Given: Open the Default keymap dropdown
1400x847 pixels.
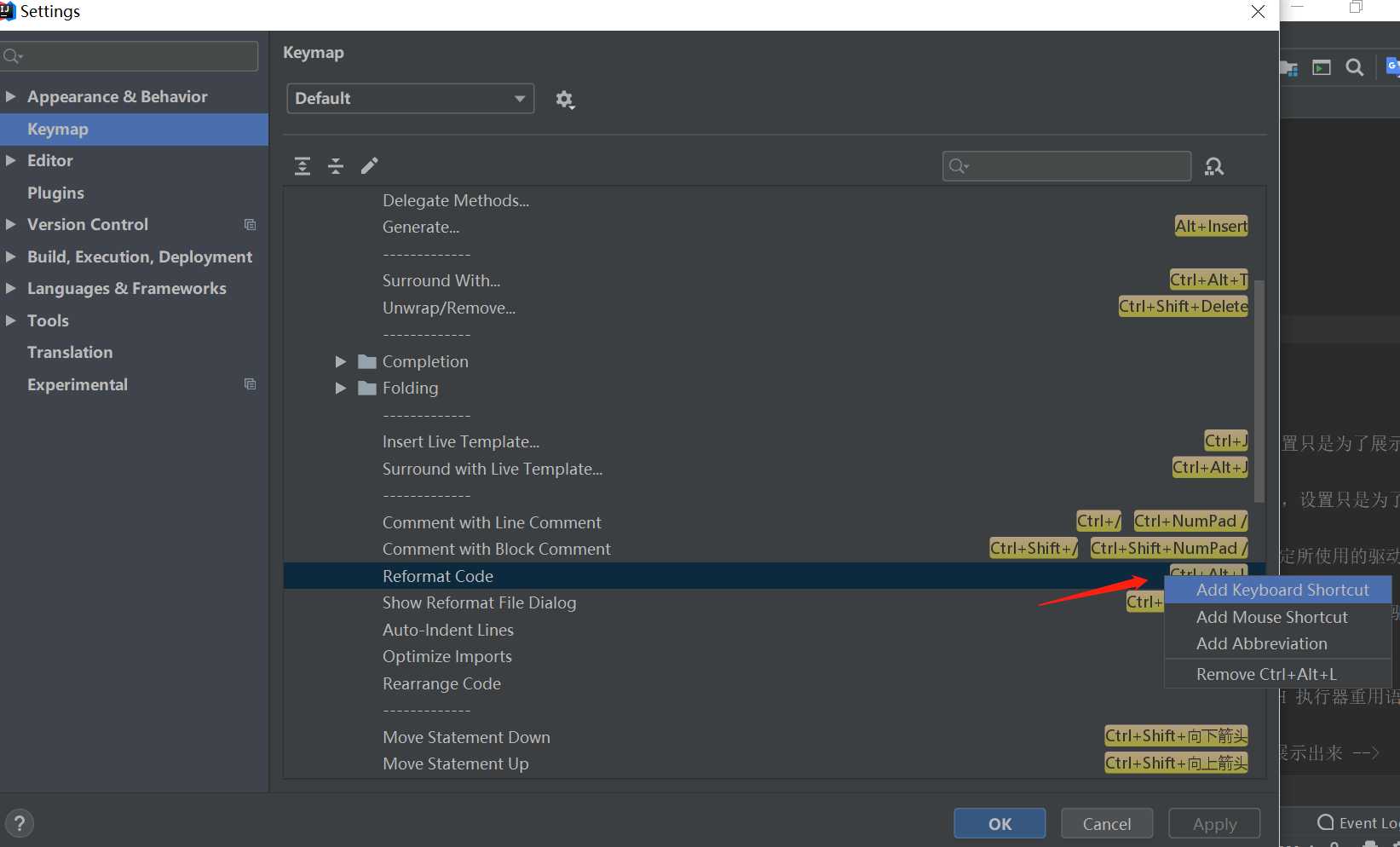Looking at the screenshot, I should click(411, 98).
